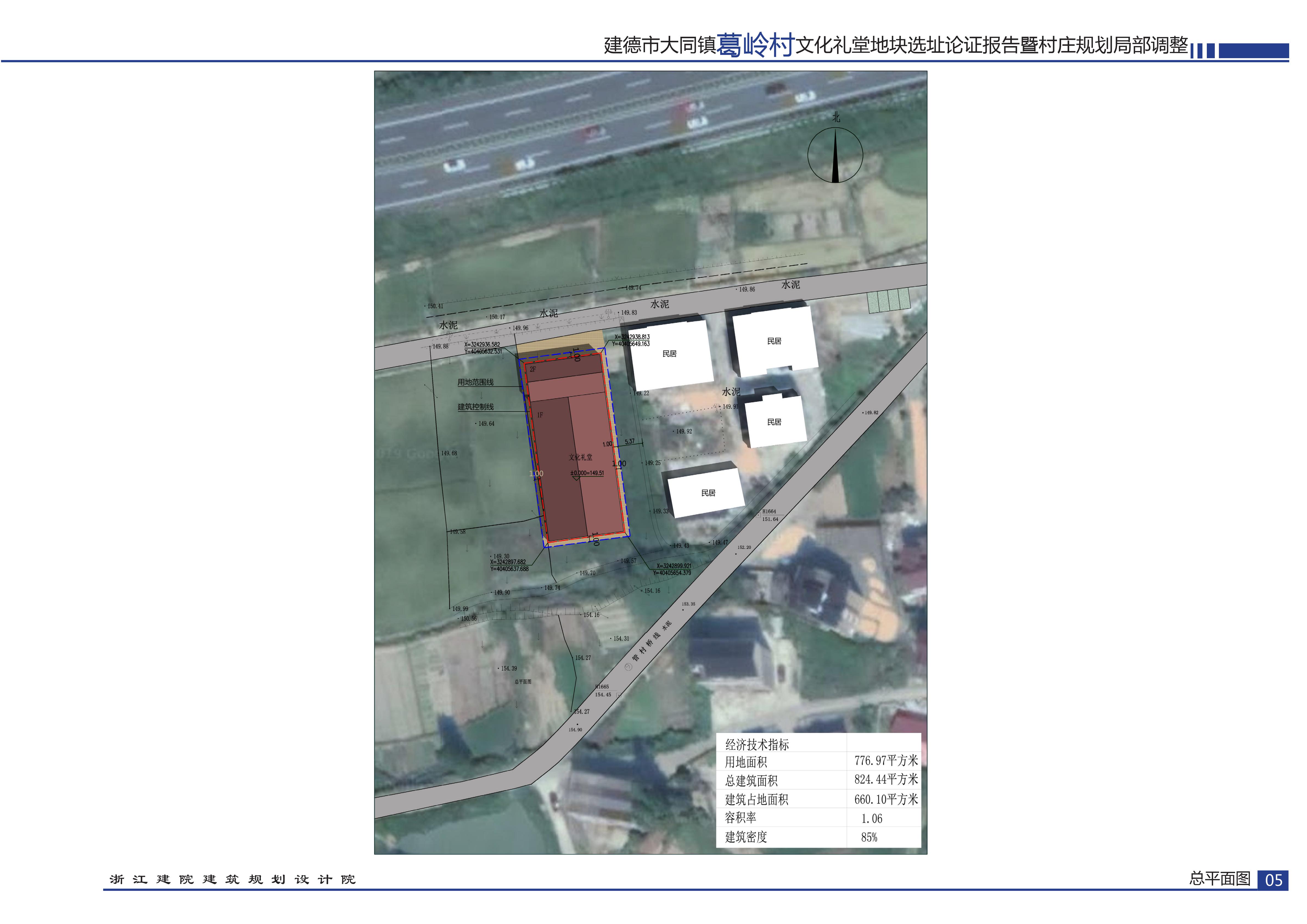Viewport: 1307px width, 924px height.
Task: Click the 151.64 marker elevation
Action: (x=770, y=519)
